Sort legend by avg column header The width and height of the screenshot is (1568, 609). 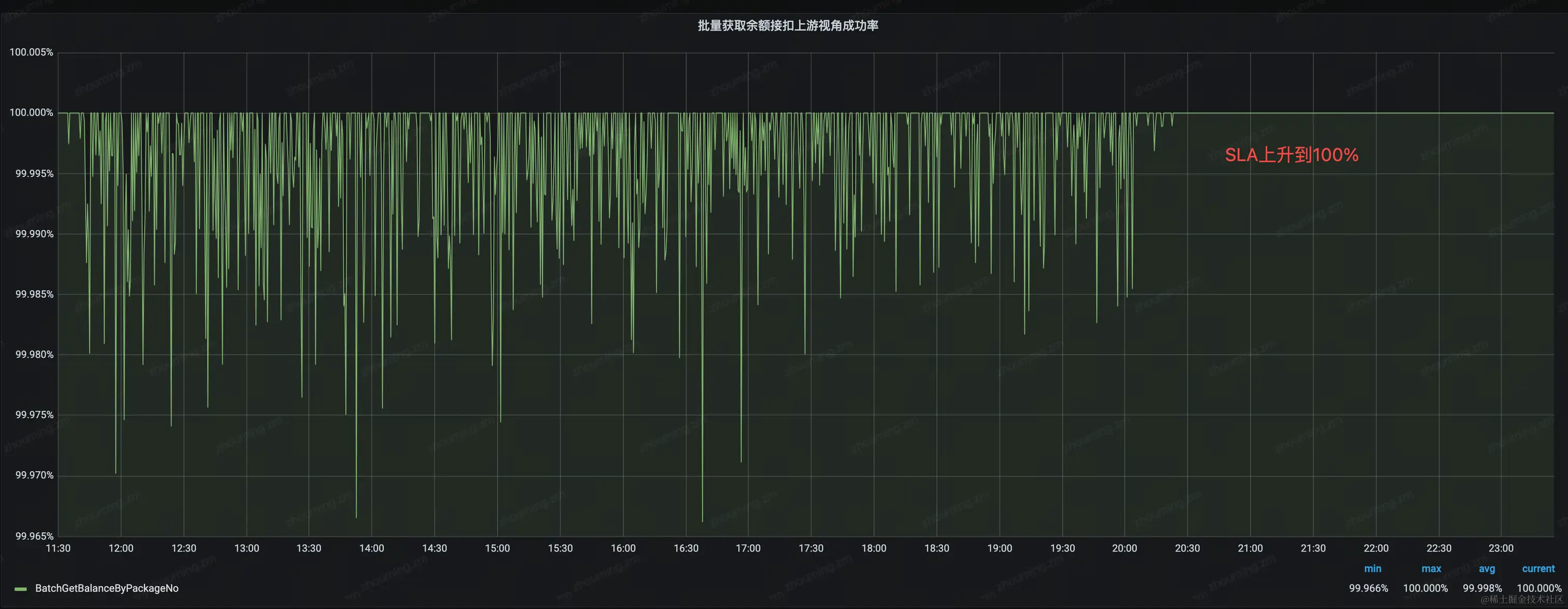[1487, 569]
